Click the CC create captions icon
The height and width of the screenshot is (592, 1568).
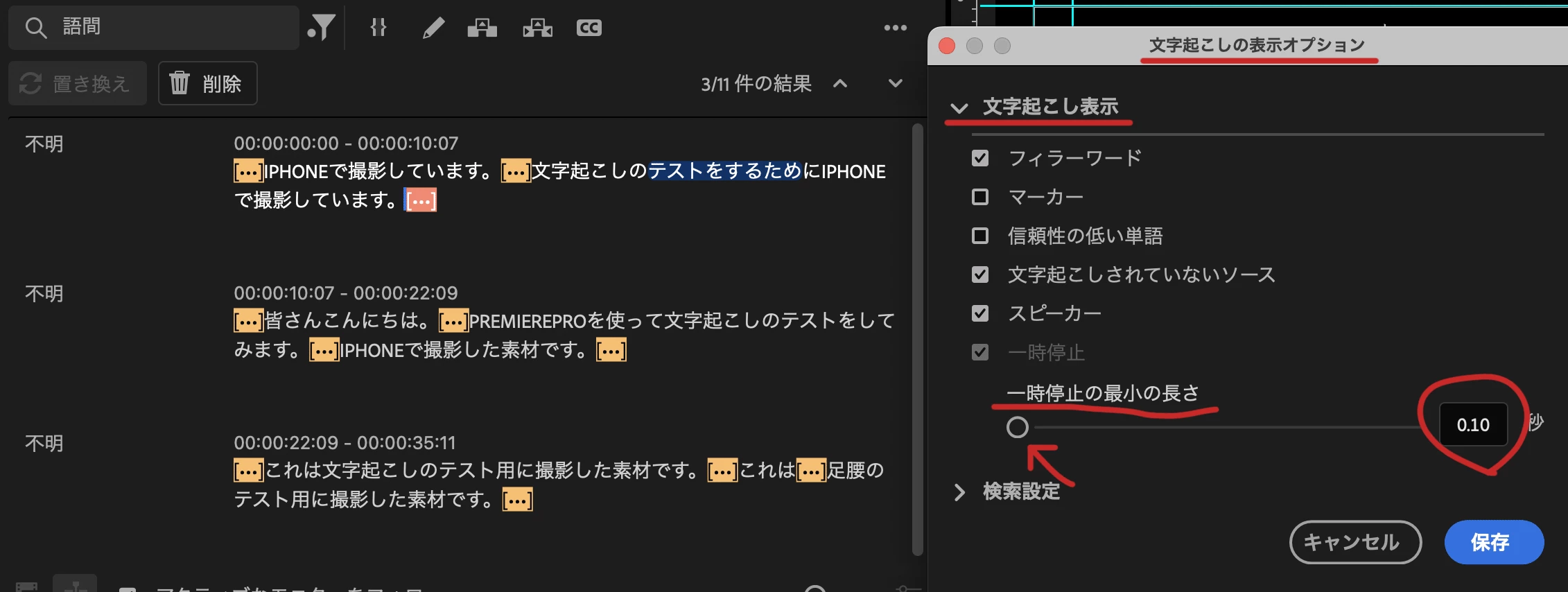pyautogui.click(x=589, y=28)
